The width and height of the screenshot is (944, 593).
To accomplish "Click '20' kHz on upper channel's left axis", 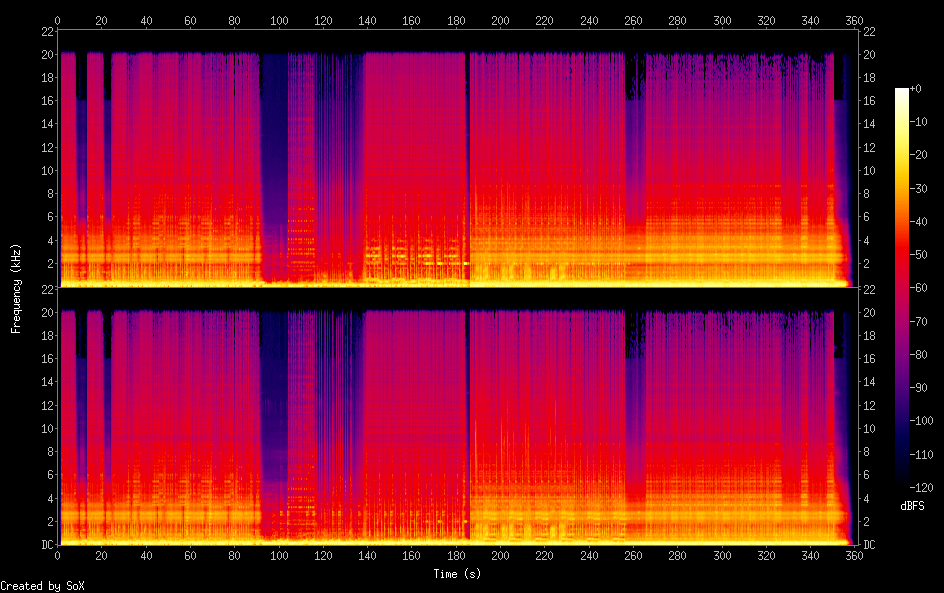I will pyautogui.click(x=47, y=54).
